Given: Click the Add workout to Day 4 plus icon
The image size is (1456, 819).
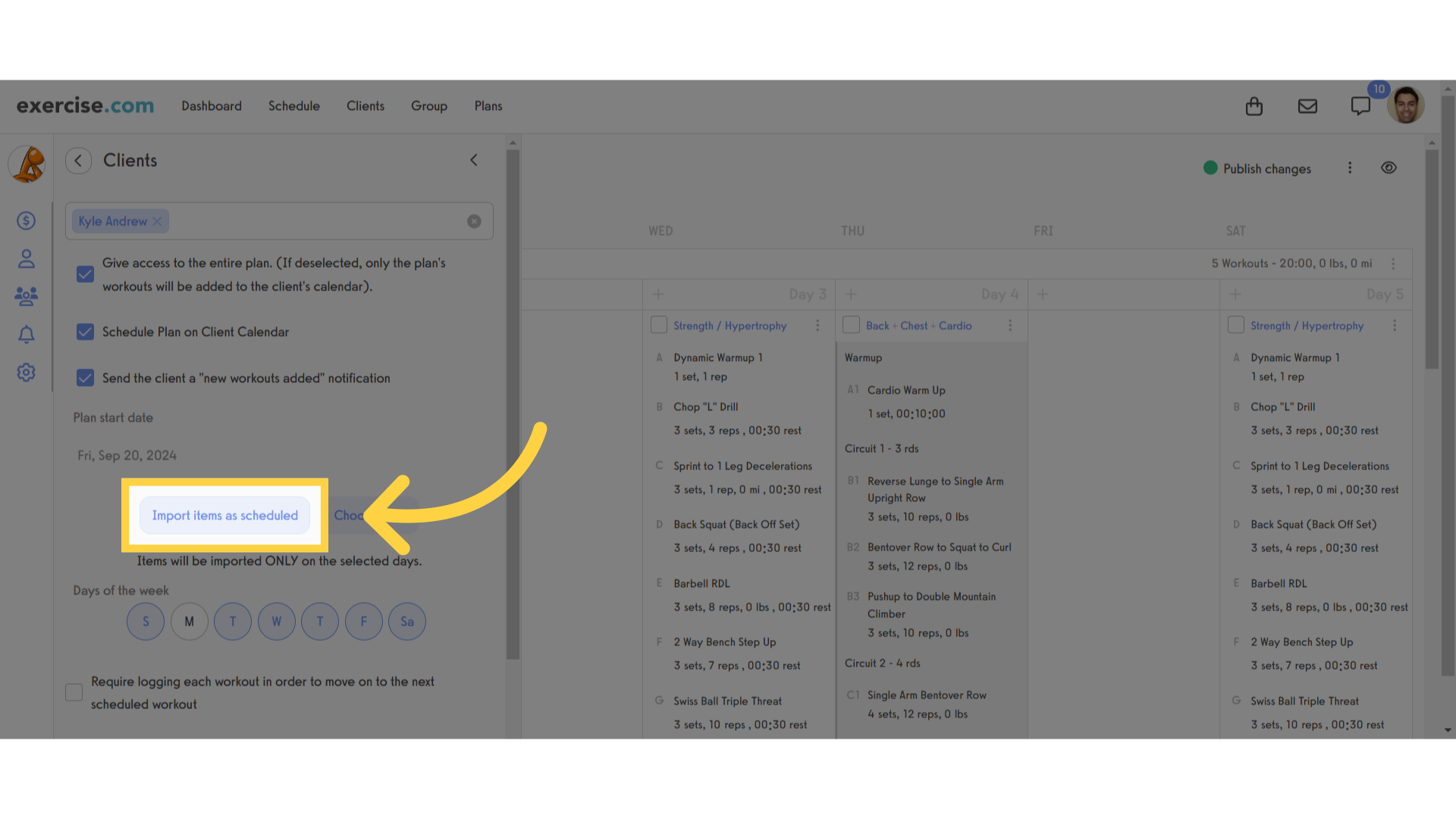Looking at the screenshot, I should tap(851, 294).
